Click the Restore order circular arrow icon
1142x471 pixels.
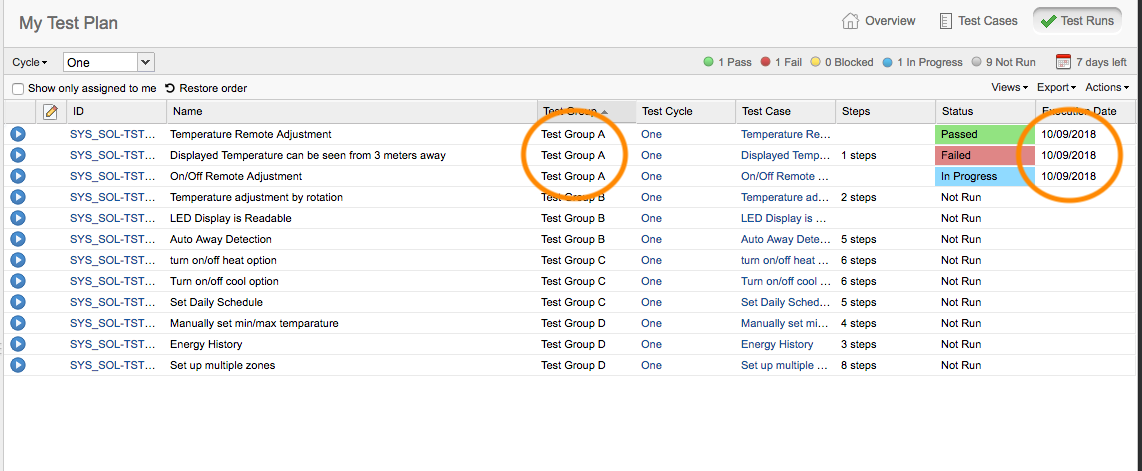(x=170, y=88)
